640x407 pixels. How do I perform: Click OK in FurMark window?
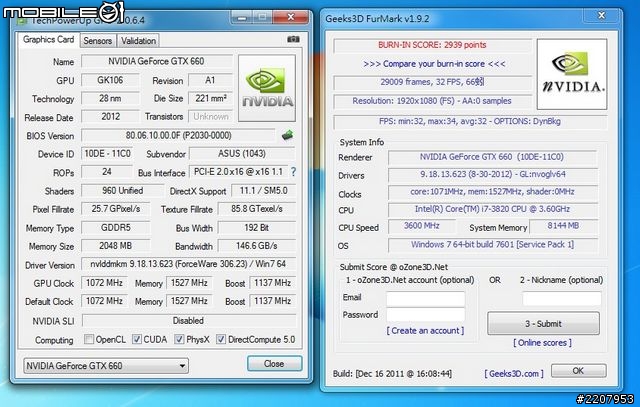[x=578, y=371]
